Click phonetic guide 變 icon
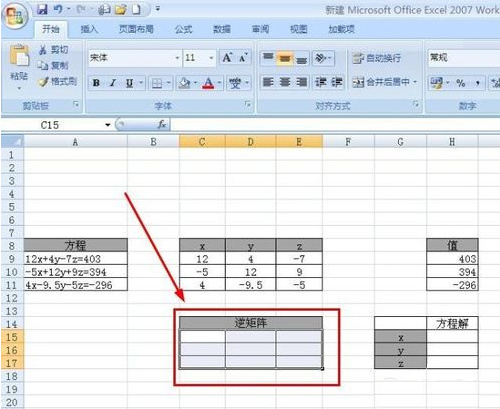The image size is (500, 409). click(x=235, y=83)
